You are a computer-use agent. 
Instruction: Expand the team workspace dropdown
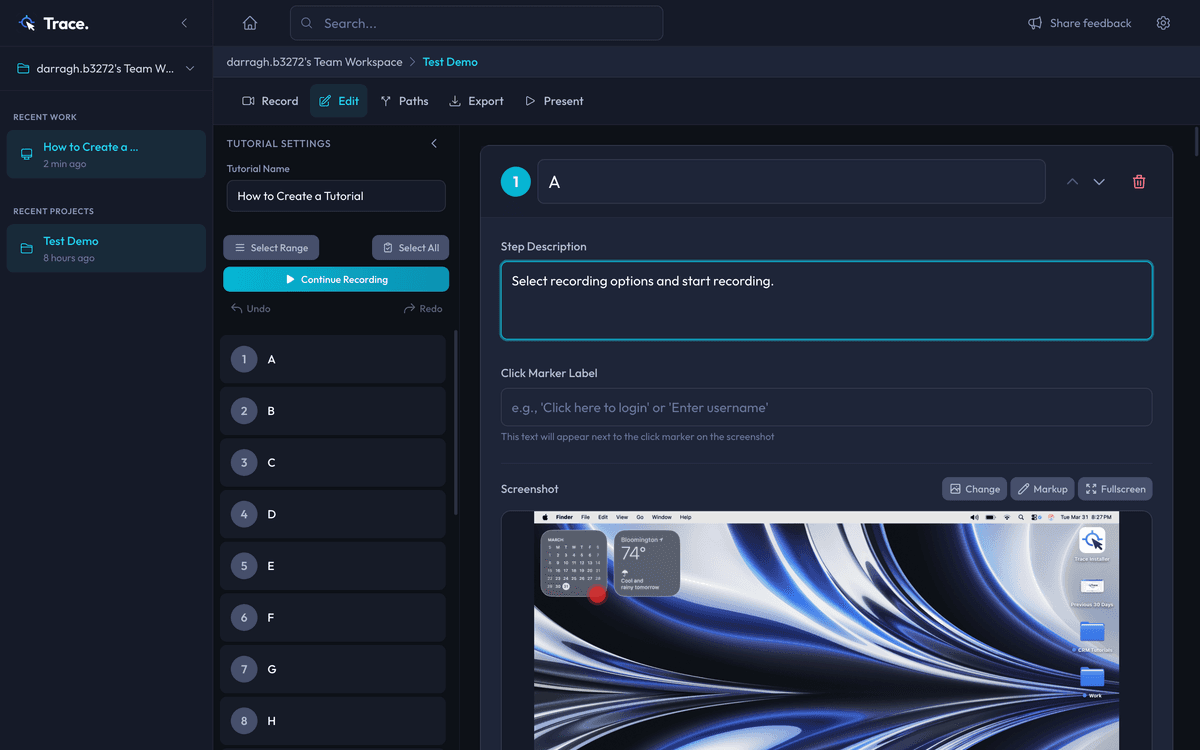click(190, 69)
